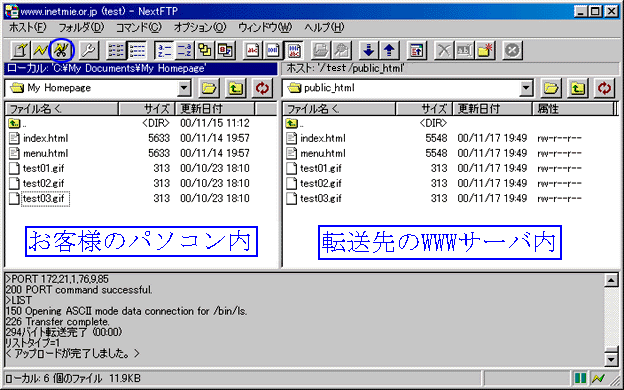Click log pane scroll up arrow
This screenshot has height=390, width=624.
(611, 280)
